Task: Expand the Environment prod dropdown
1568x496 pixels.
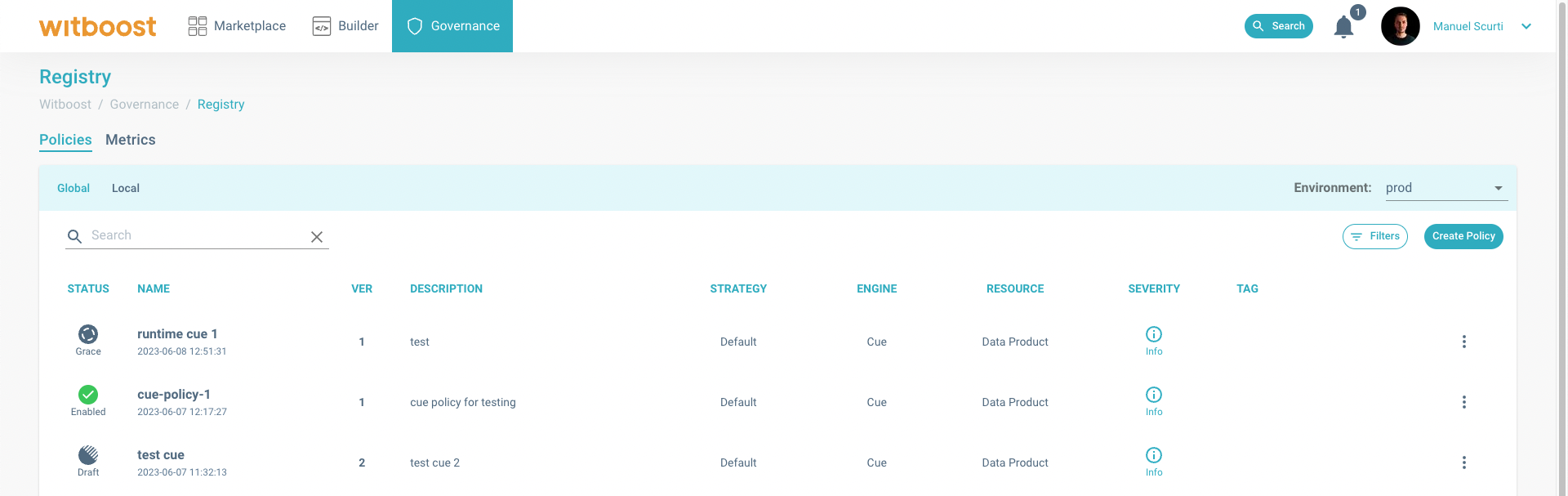Action: (1445, 188)
